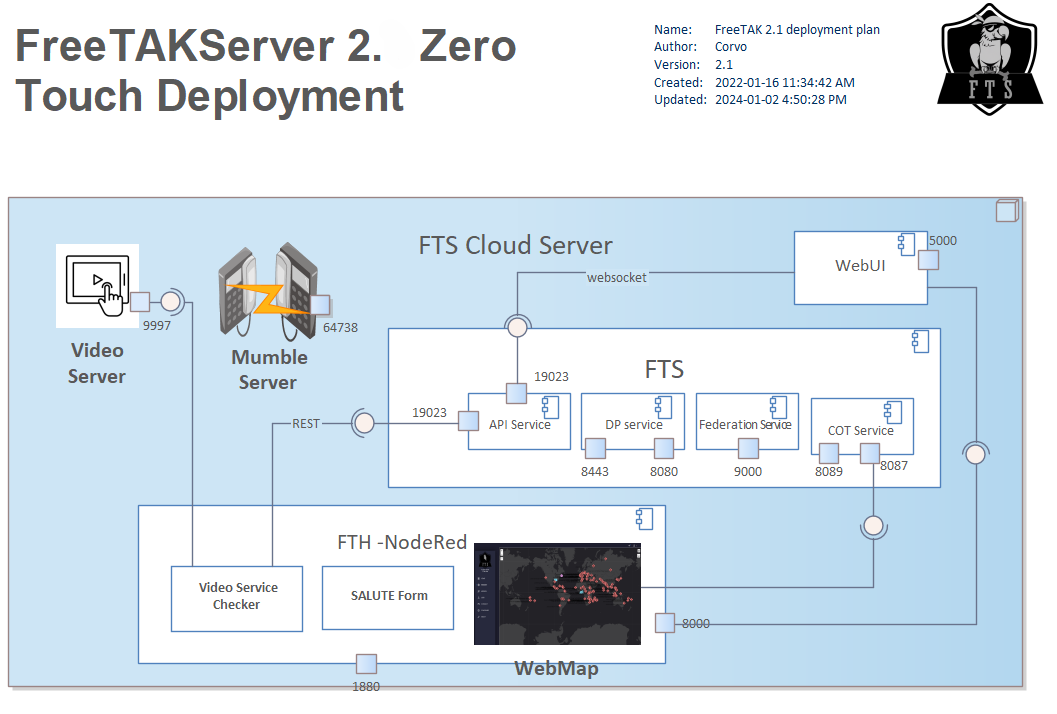
Task: Click the "FreeTAKServer 2. Zero Touch Deployment" title
Action: click(266, 70)
